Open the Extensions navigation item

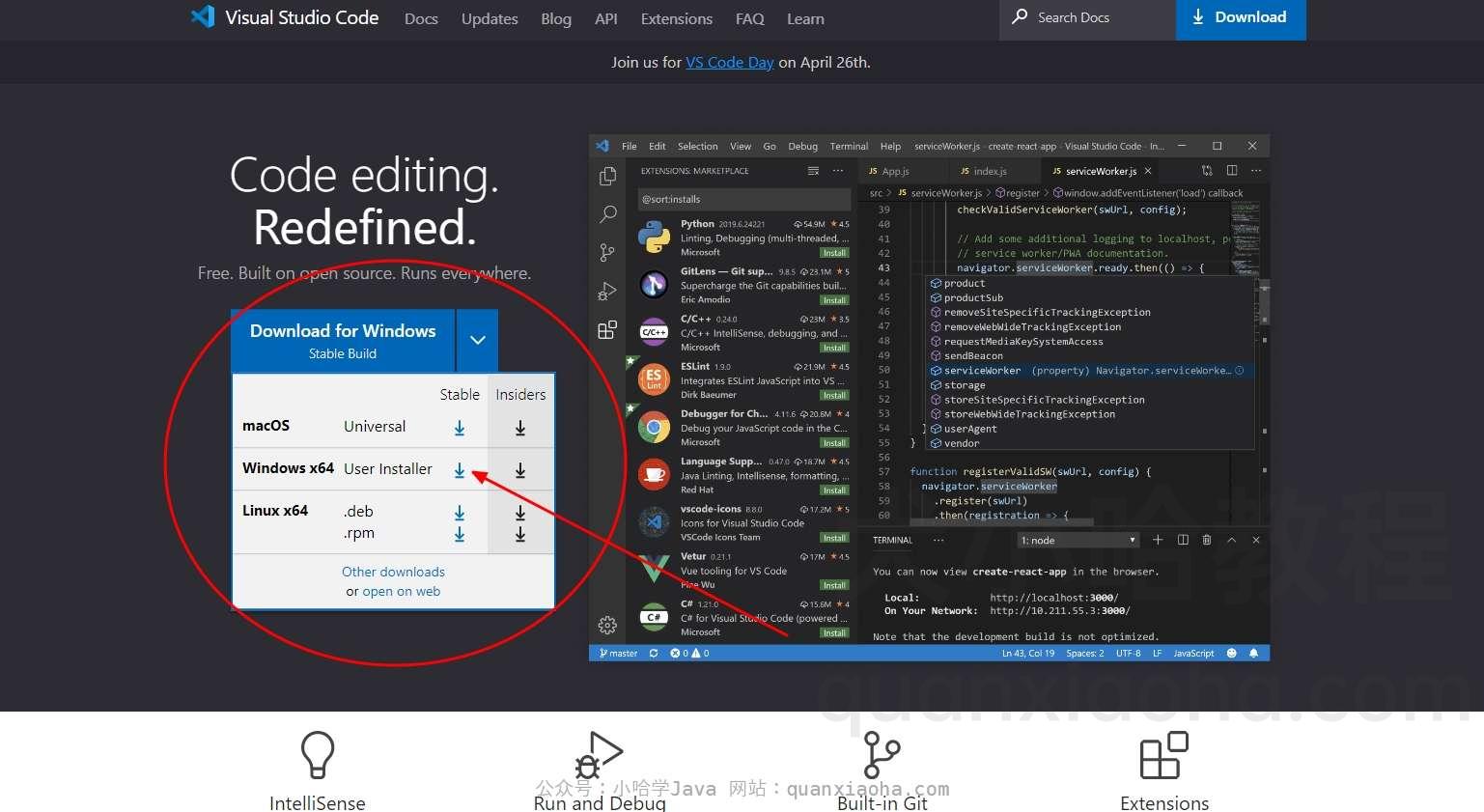click(677, 18)
